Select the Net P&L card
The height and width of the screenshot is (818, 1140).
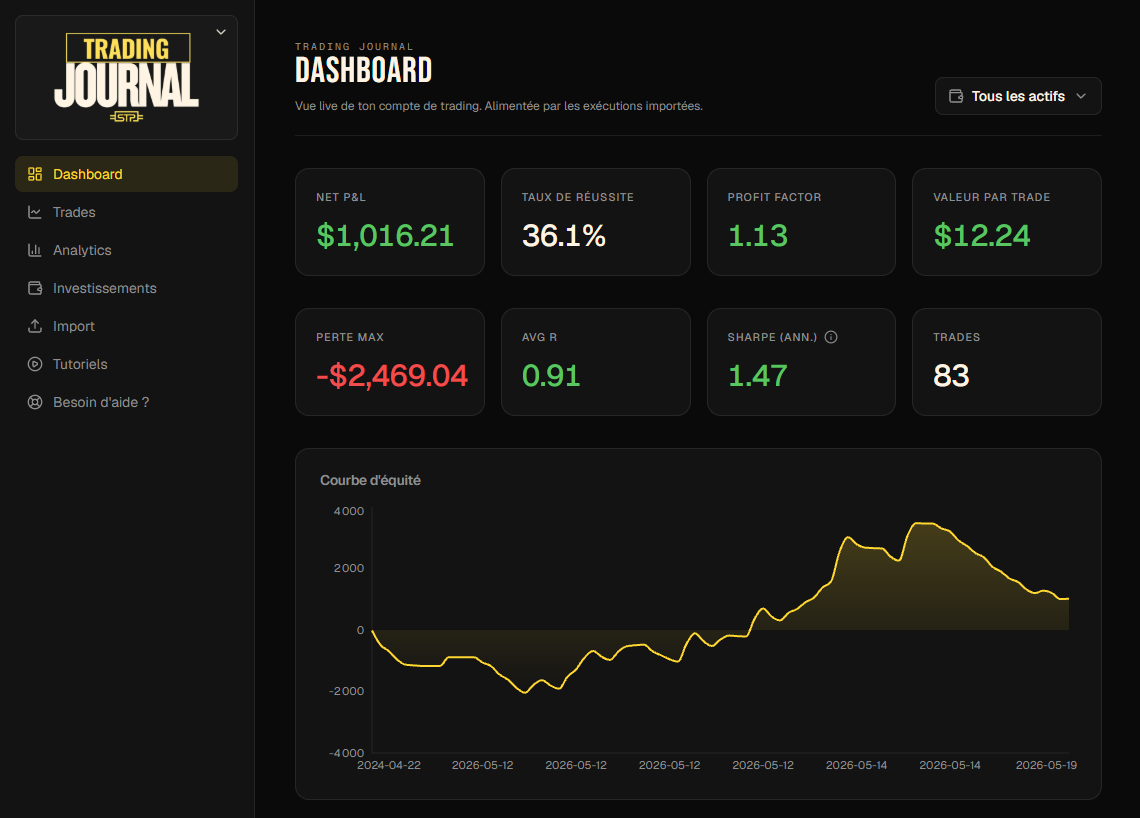point(390,222)
